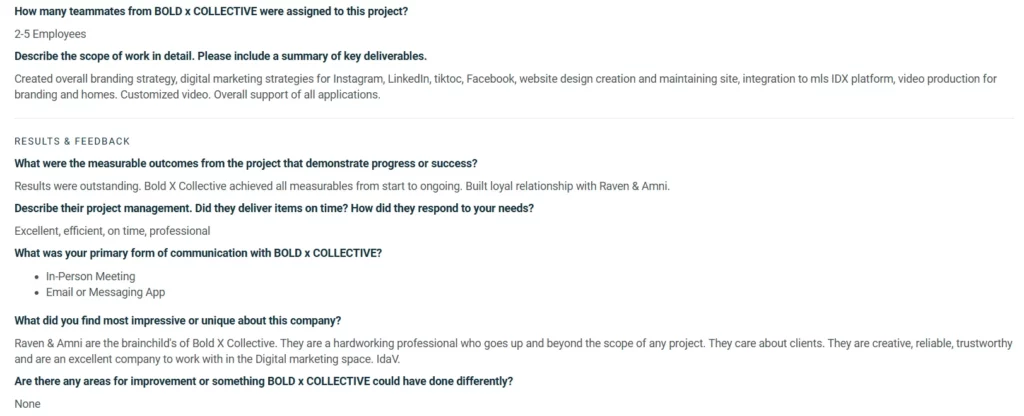The image size is (1024, 416).
Task: Click the 'Results were outstanding' answer text
Action: click(x=342, y=186)
